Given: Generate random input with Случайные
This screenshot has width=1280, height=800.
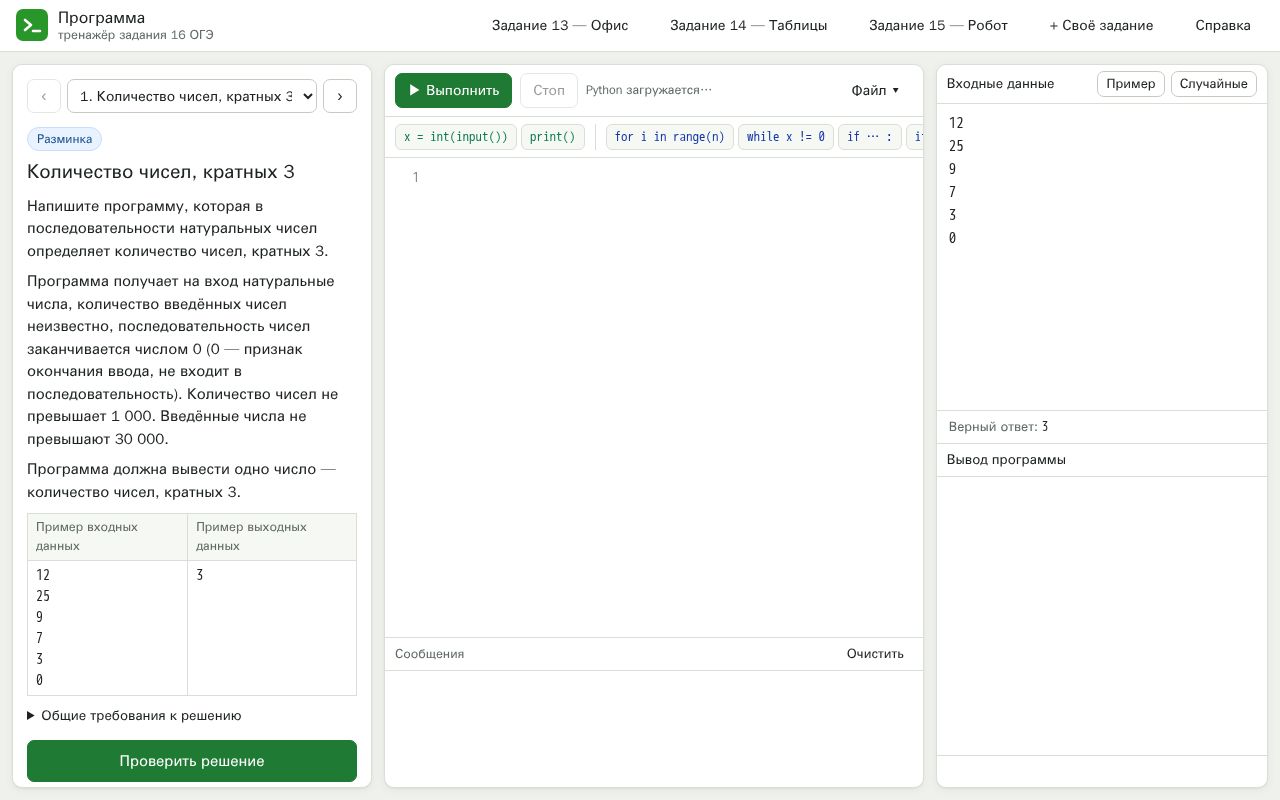Looking at the screenshot, I should (1214, 84).
